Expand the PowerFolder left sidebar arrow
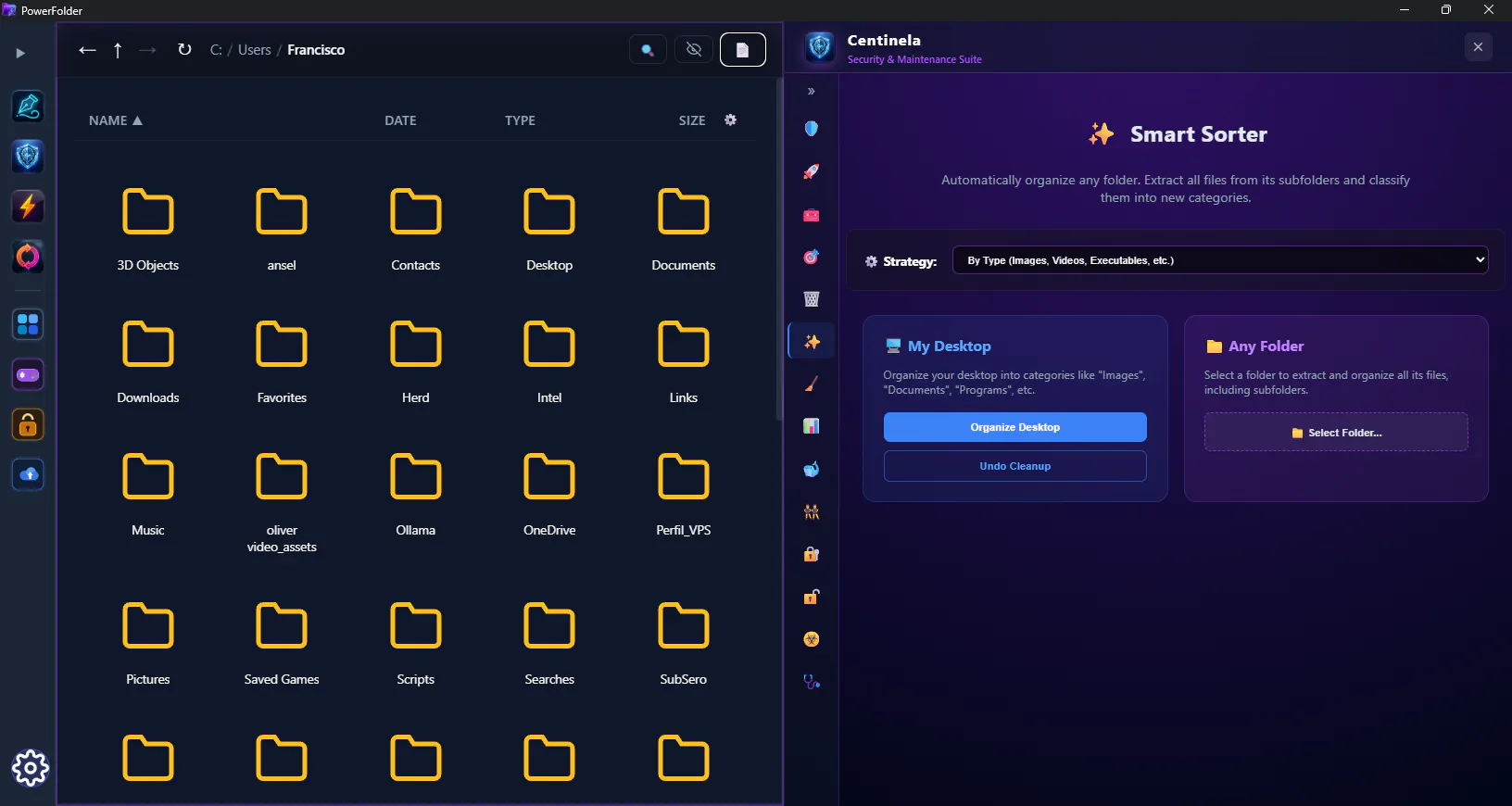The image size is (1512, 806). (x=20, y=53)
